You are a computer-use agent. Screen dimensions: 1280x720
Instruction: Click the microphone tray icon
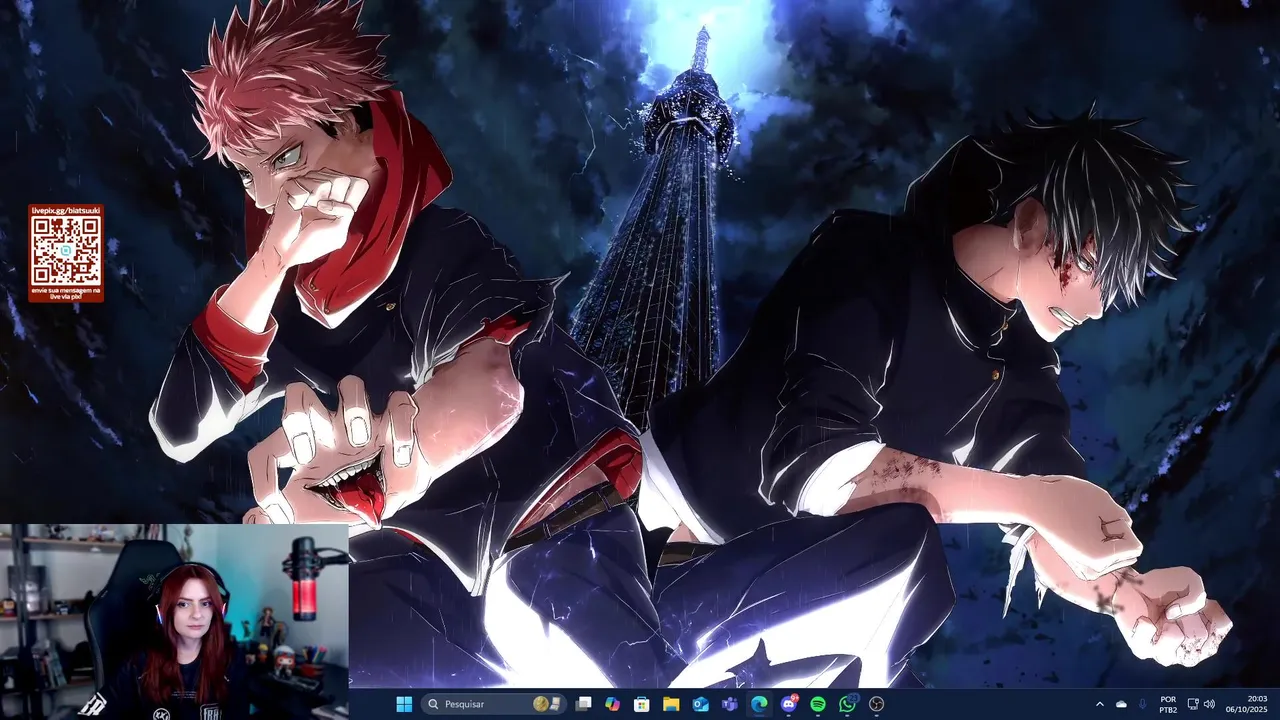coord(1143,704)
